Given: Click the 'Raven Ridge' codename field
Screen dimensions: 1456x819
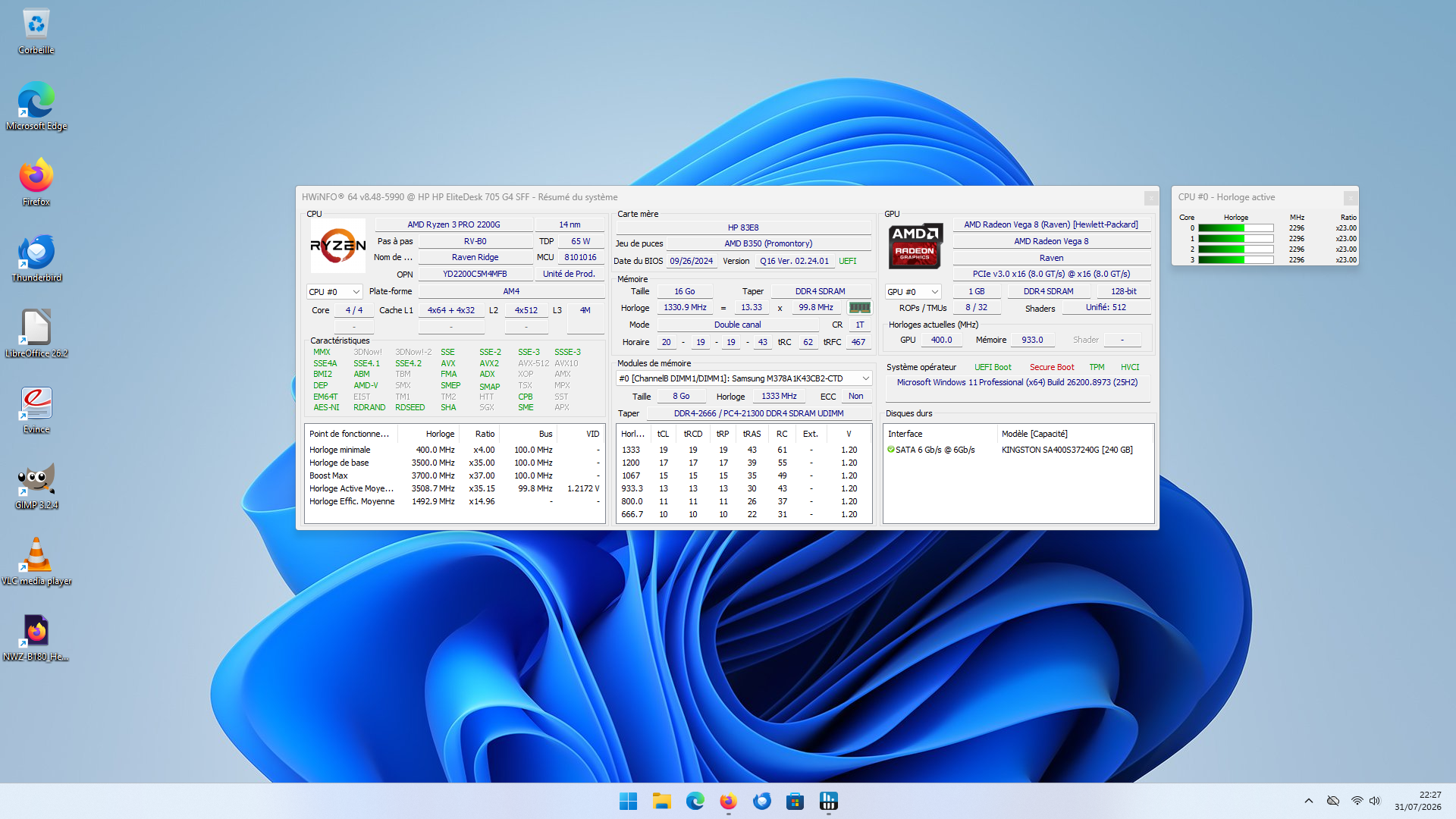Looking at the screenshot, I should point(475,258).
